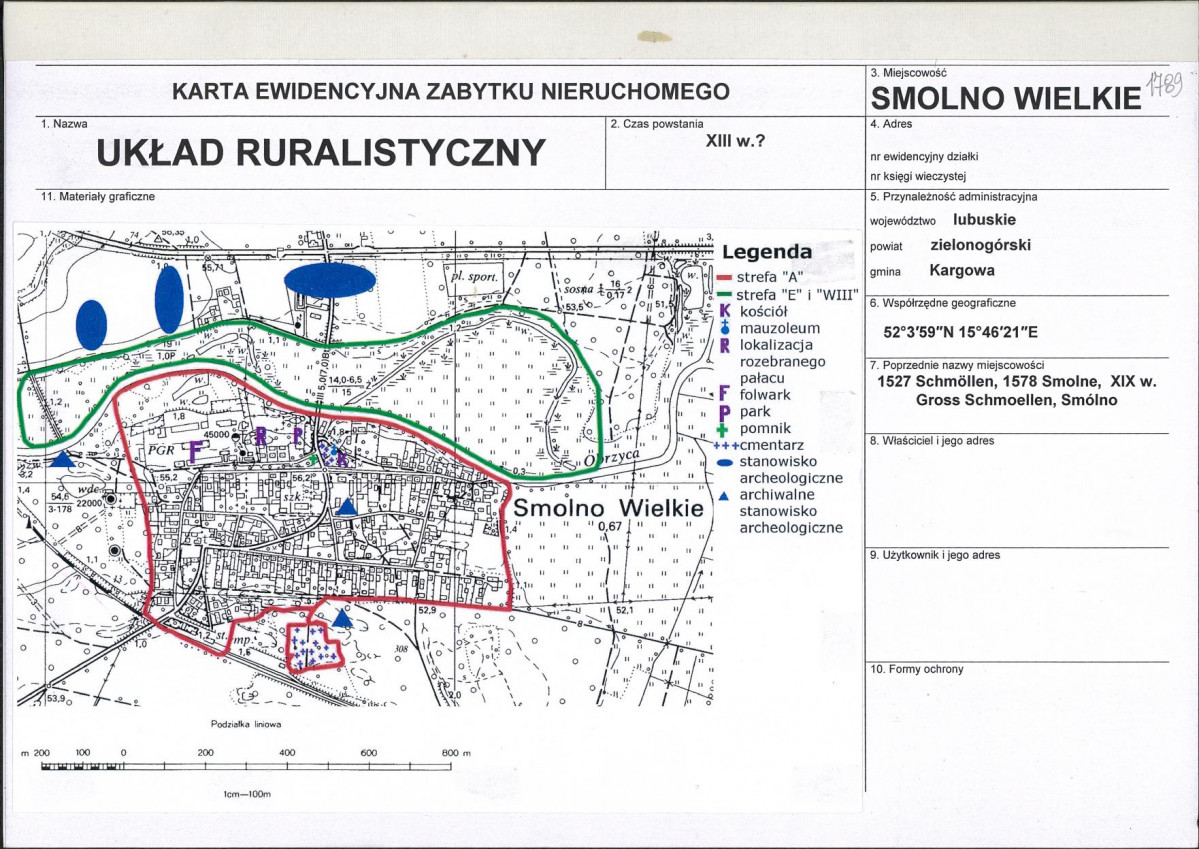Viewport: 1199px width, 849px height.
Task: Click the blue triangle below the szk. label
Action: click(347, 506)
